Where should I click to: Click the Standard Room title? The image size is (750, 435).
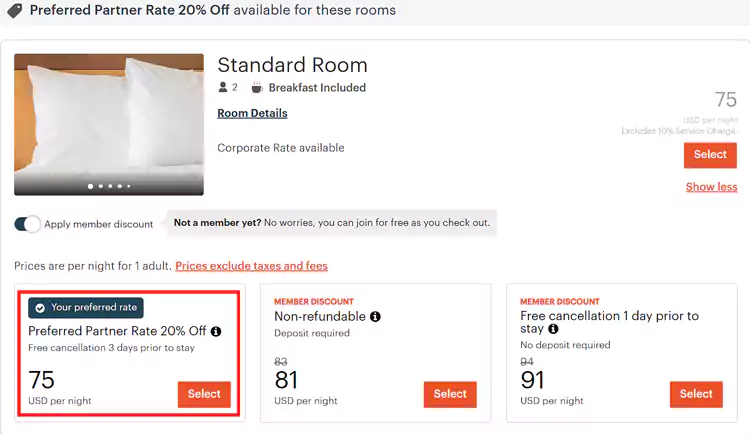coord(293,65)
